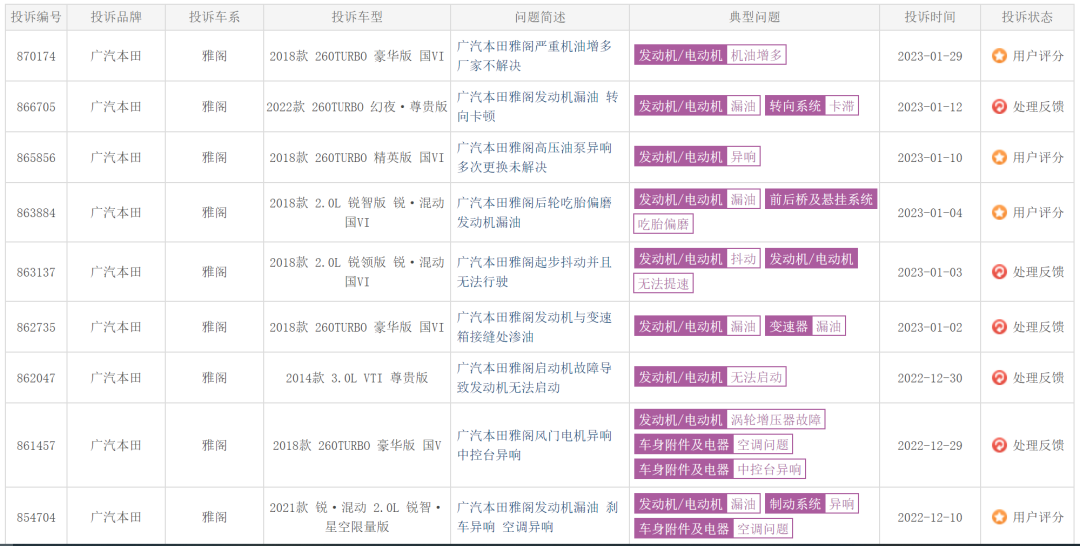Click the orange star icon for complaint 865856
1080x546 pixels.
coord(999,157)
